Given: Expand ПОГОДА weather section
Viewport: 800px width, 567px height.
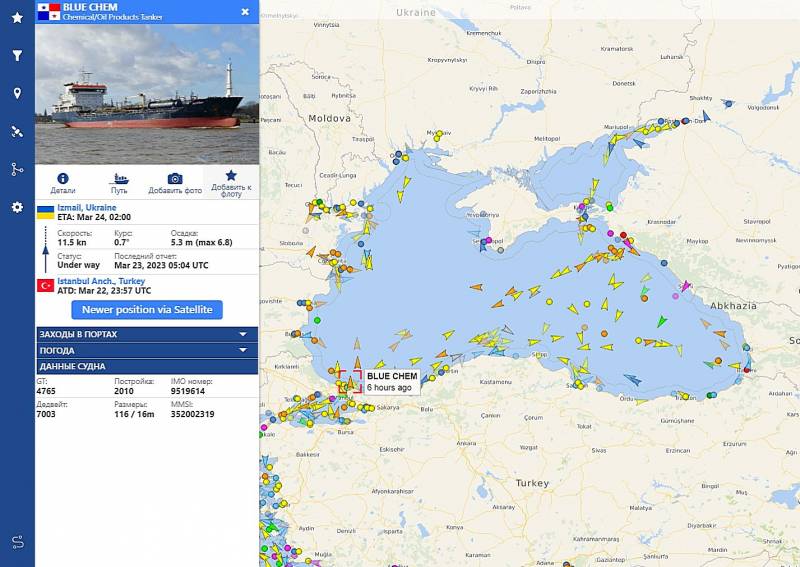Looking at the screenshot, I should (147, 351).
